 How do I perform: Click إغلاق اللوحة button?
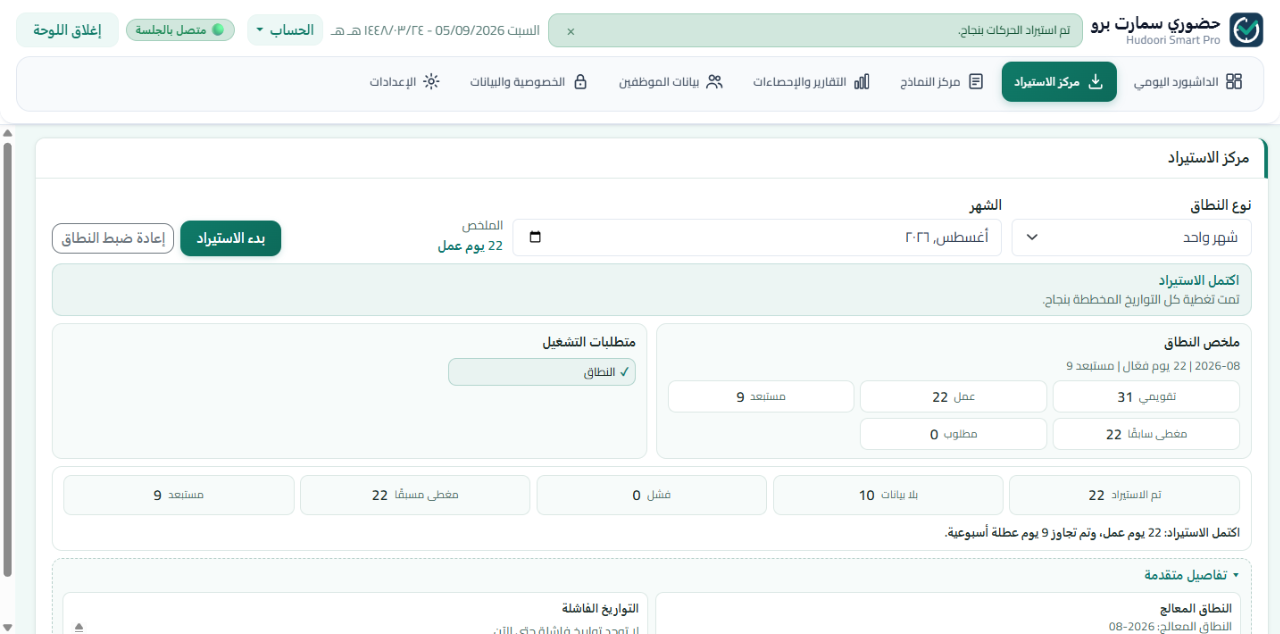[x=67, y=30]
